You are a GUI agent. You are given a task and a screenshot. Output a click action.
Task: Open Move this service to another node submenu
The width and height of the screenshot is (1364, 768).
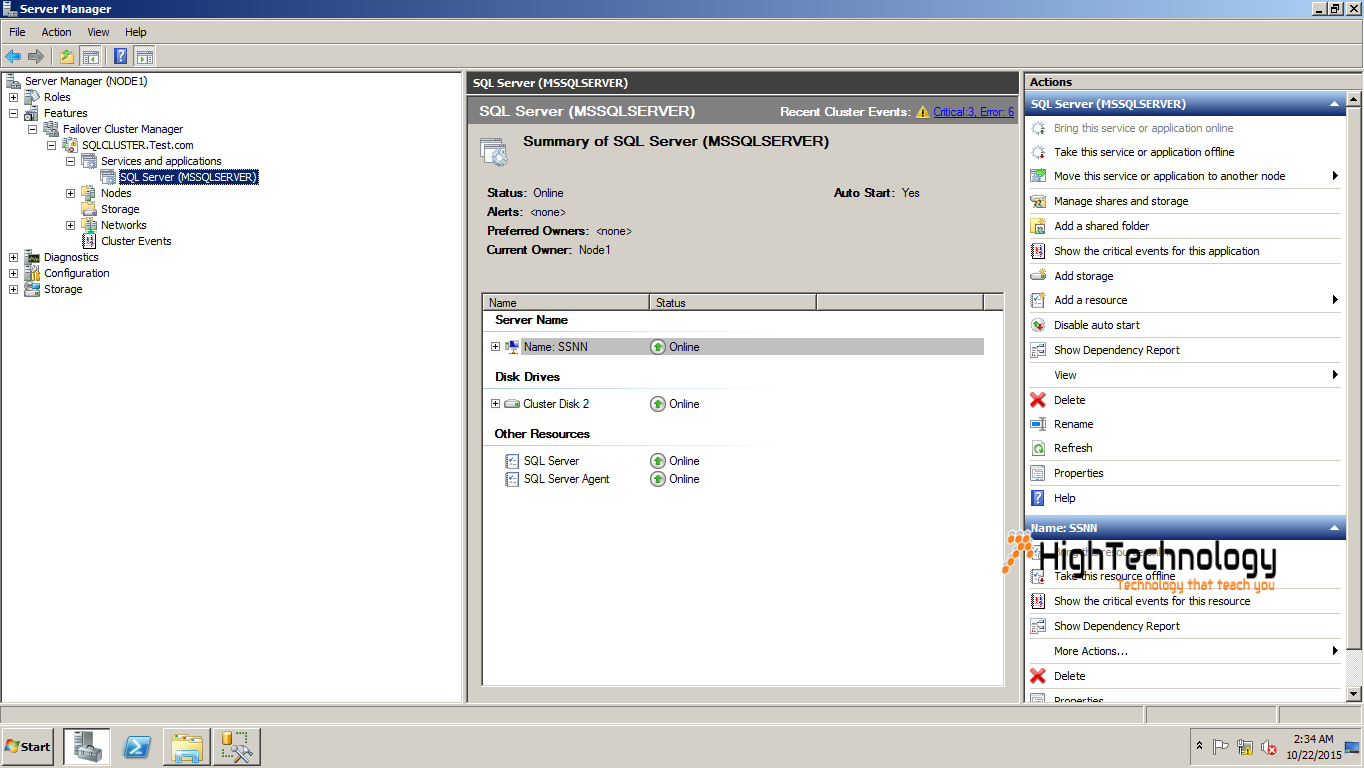click(1335, 176)
